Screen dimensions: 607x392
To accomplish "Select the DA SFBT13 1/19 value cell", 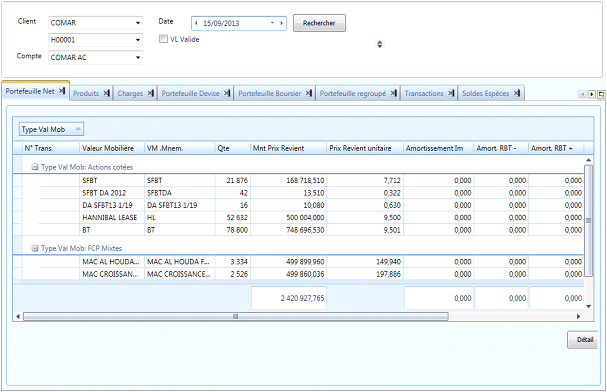I will 112,205.
